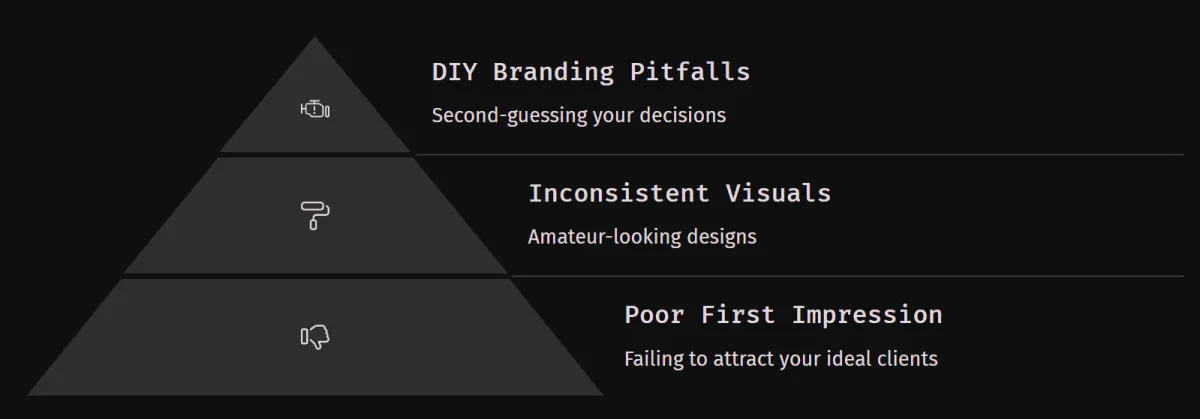Click the 'Amateur-looking designs' text
Image resolution: width=1200 pixels, height=419 pixels.
pos(642,237)
